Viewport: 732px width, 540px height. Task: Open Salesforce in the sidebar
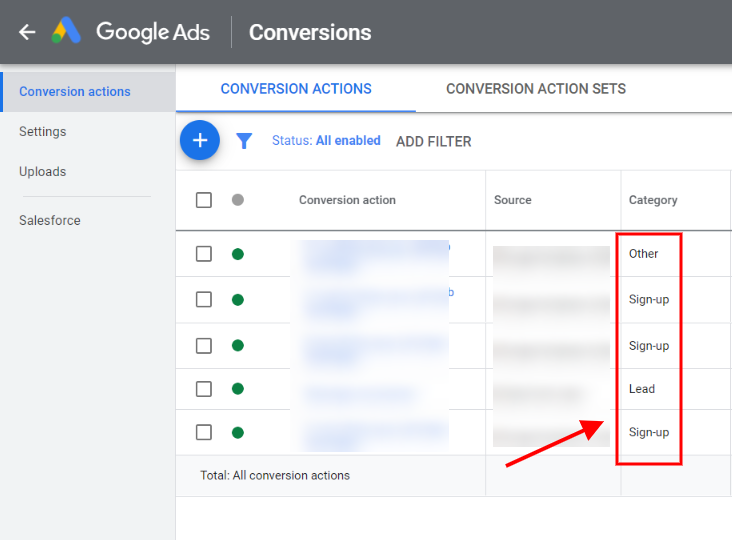click(49, 220)
